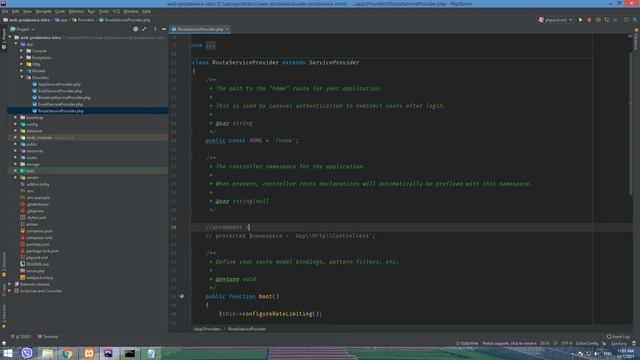Click the code coverage run icon in toolbar

click(598, 20)
